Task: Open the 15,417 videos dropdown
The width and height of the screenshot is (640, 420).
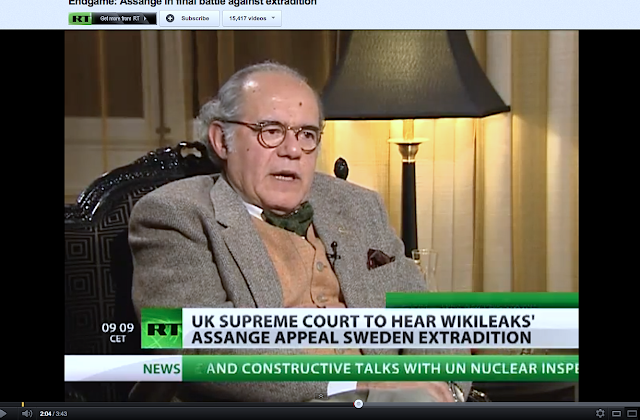Action: click(252, 18)
